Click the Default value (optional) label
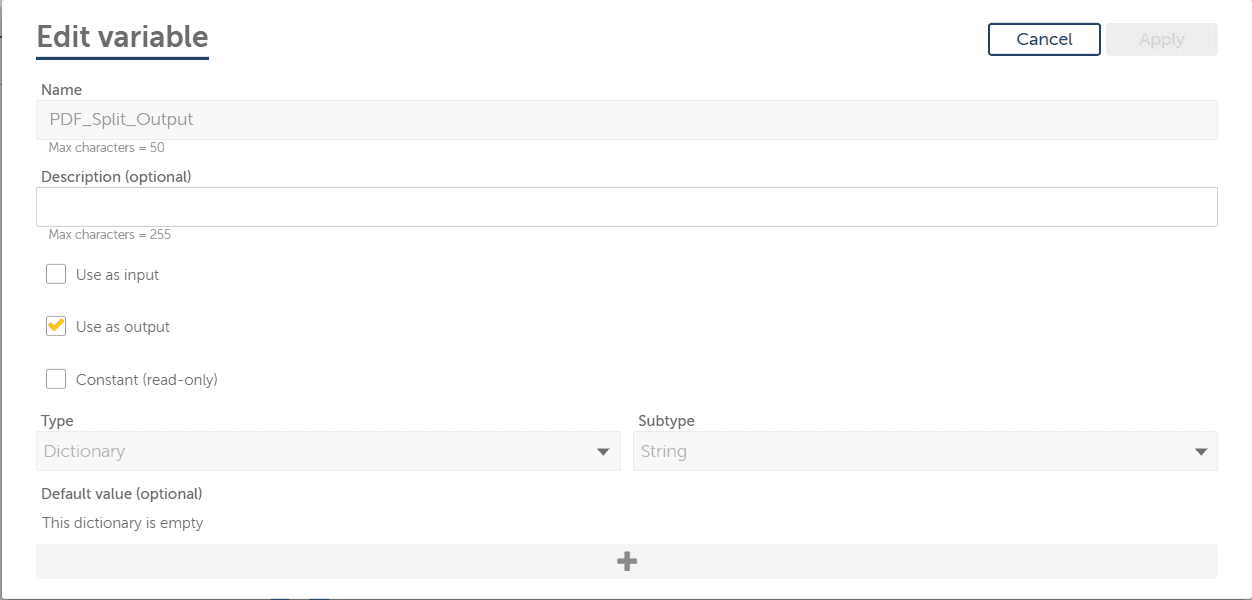This screenshot has height=600, width=1252. click(x=120, y=493)
